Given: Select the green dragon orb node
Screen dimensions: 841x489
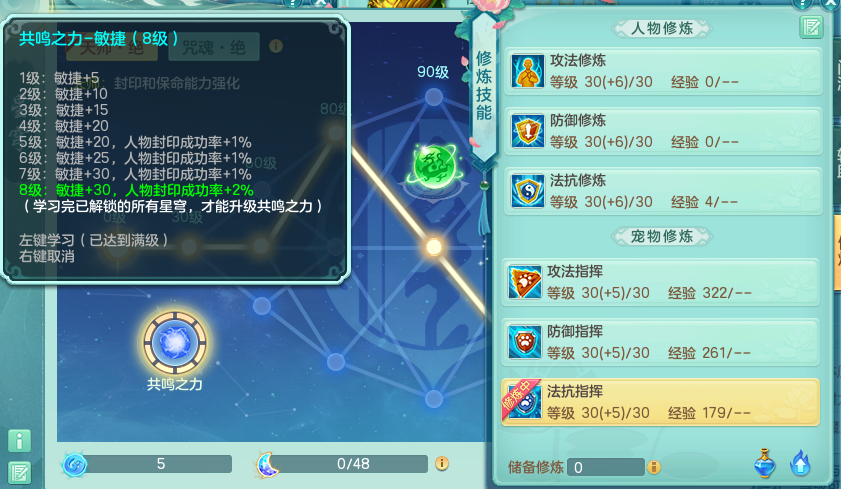Looking at the screenshot, I should click(435, 167).
